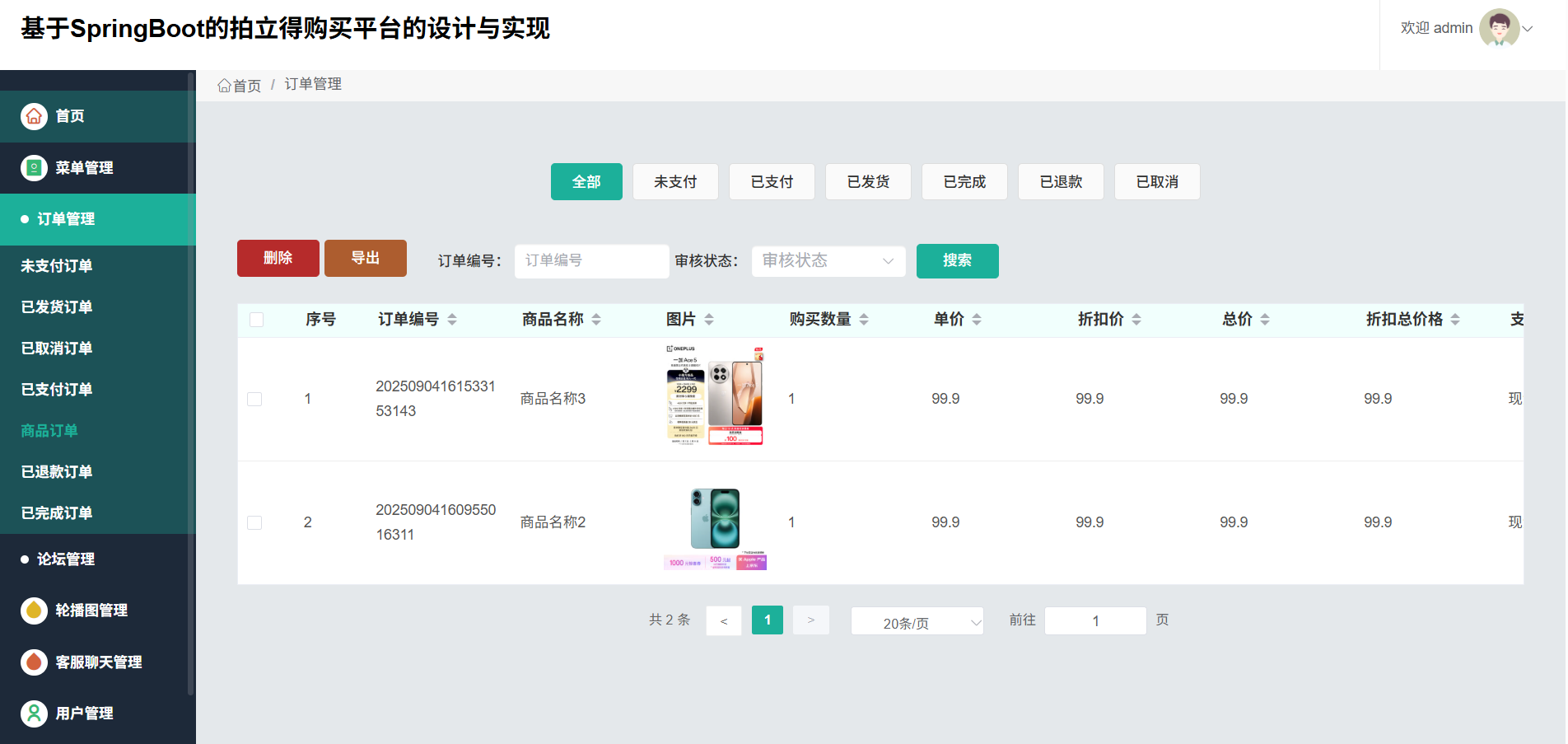Open 已取消订单 in the sidebar

98,349
